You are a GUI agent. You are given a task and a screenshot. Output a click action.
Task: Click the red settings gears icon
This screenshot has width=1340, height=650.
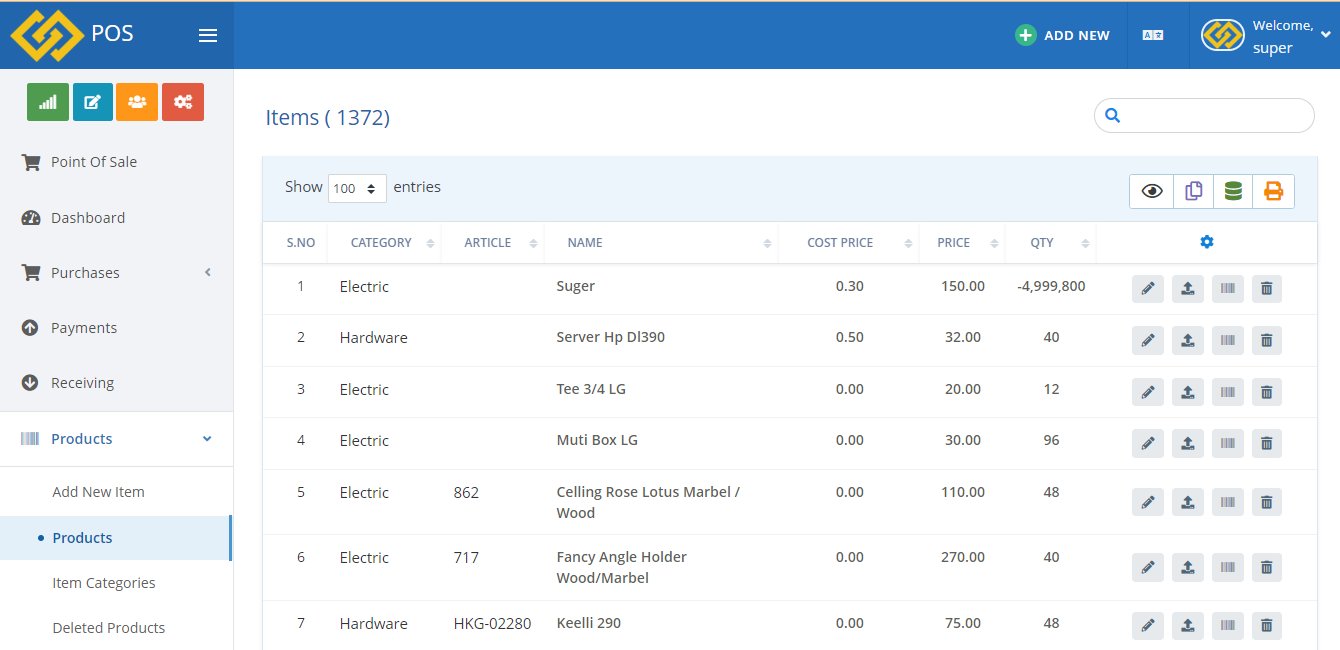(x=182, y=102)
